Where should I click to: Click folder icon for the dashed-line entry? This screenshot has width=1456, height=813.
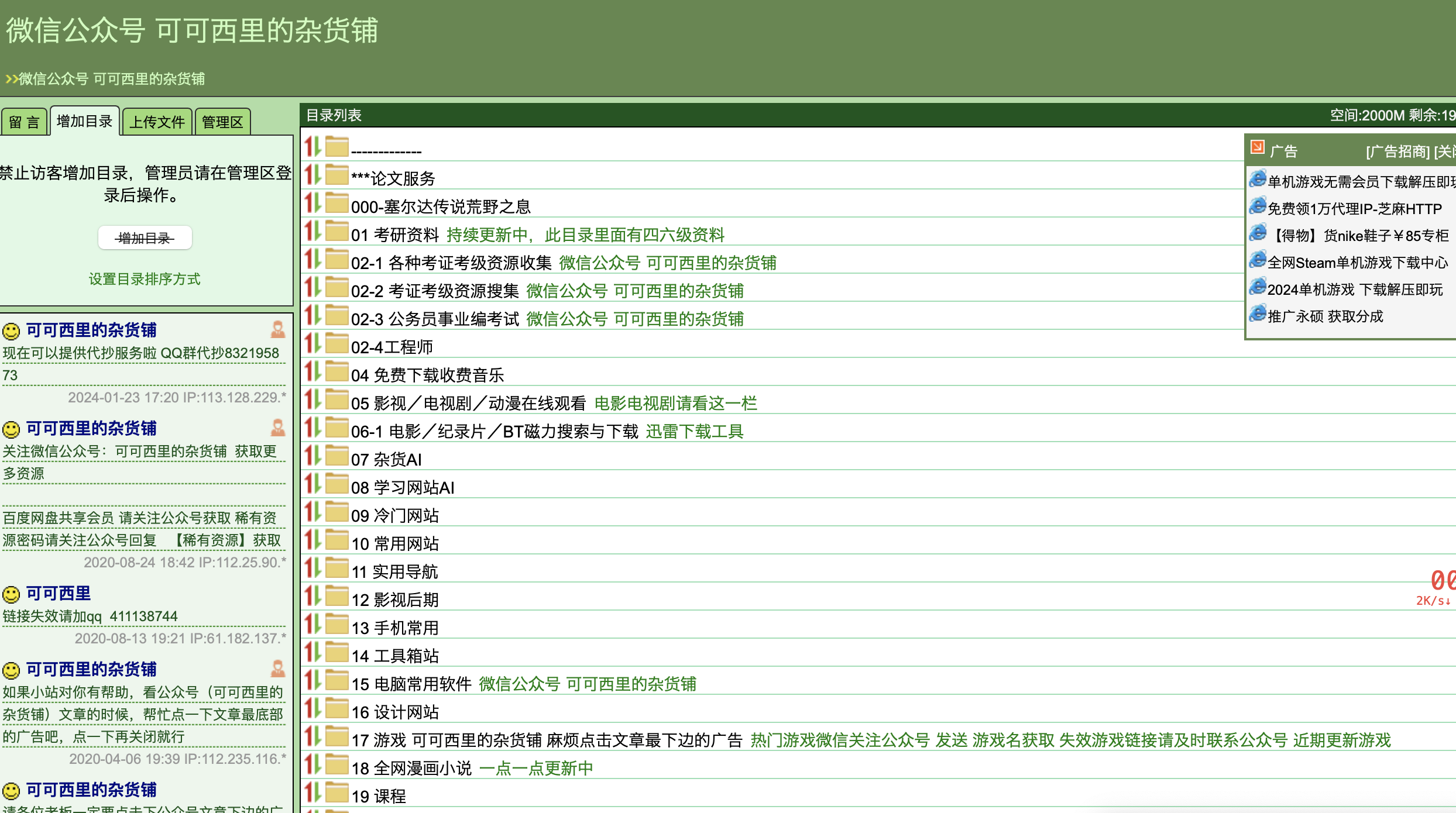click(x=336, y=147)
